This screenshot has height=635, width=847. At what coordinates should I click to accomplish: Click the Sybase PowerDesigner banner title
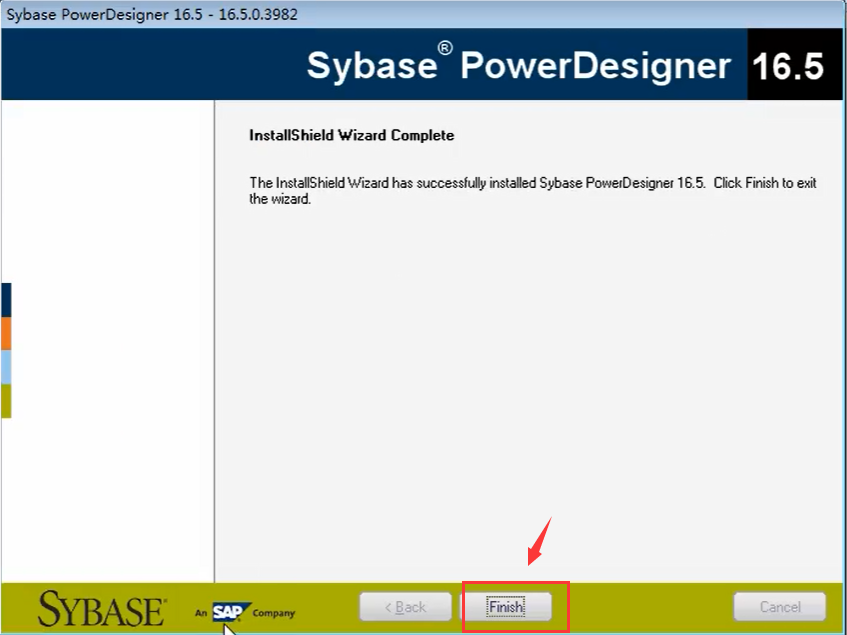pyautogui.click(x=519, y=64)
